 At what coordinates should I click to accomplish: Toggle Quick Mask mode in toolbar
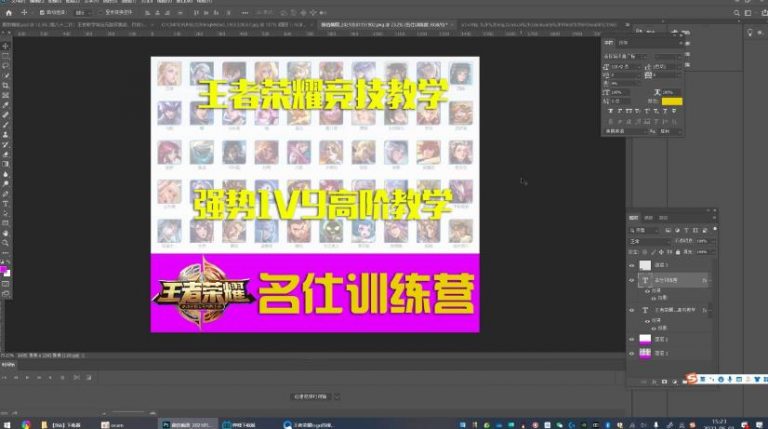(5, 284)
